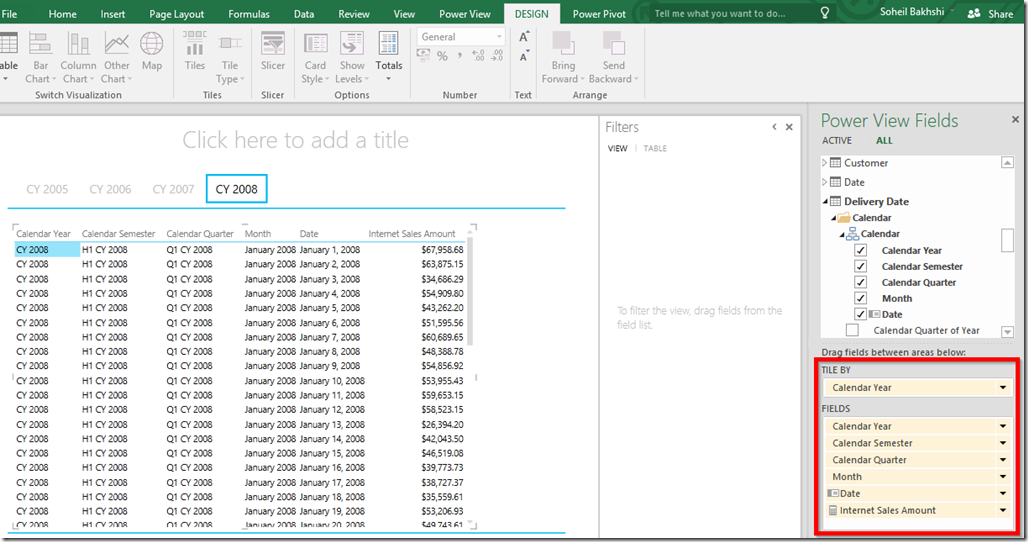
Task: Collapse the Calendar folder
Action: pyautogui.click(x=834, y=218)
